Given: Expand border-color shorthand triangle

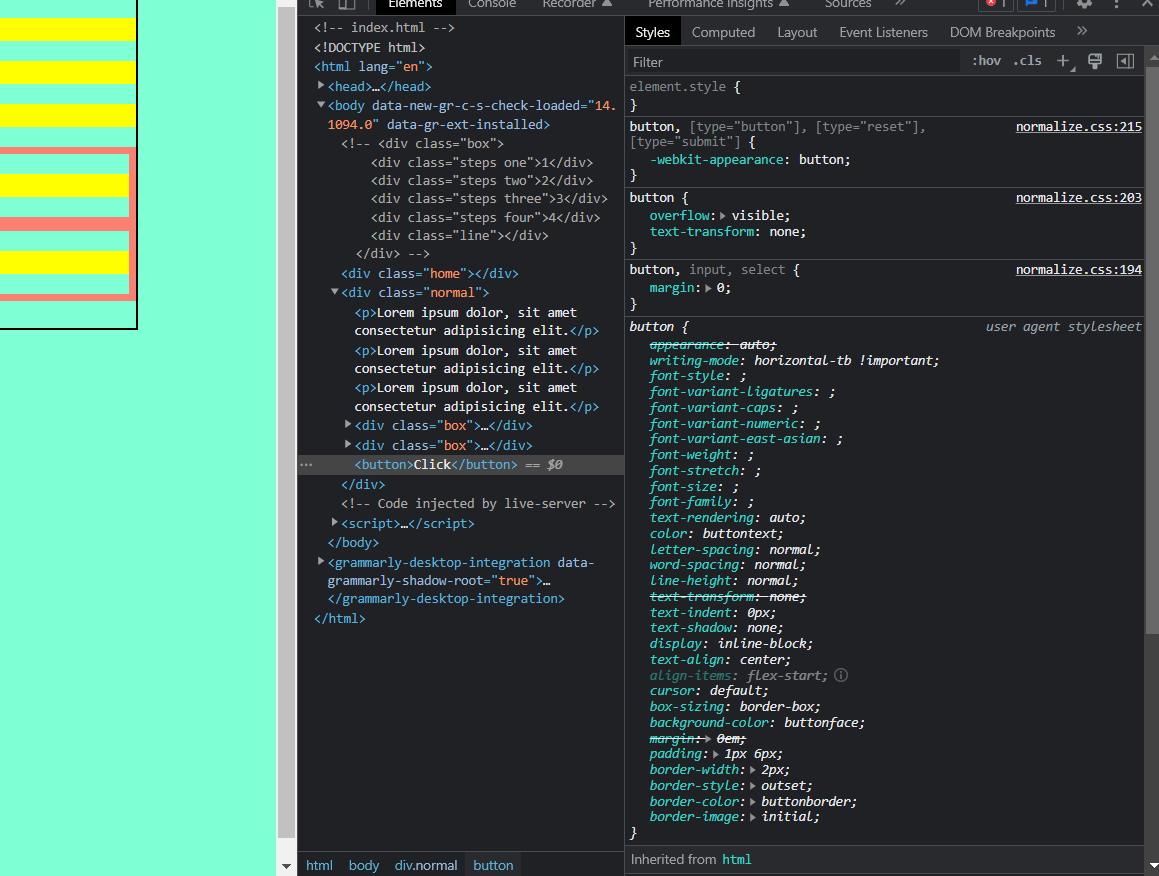Looking at the screenshot, I should point(753,801).
